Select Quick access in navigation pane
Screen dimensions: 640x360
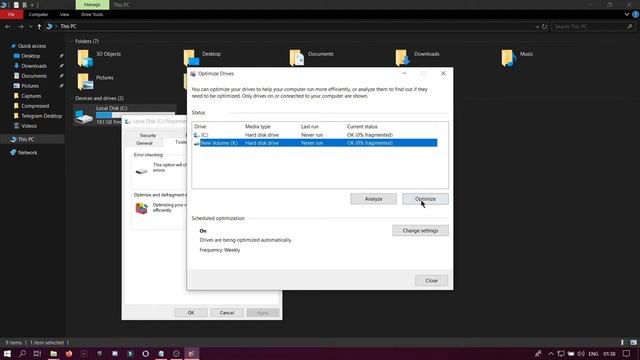coord(32,46)
